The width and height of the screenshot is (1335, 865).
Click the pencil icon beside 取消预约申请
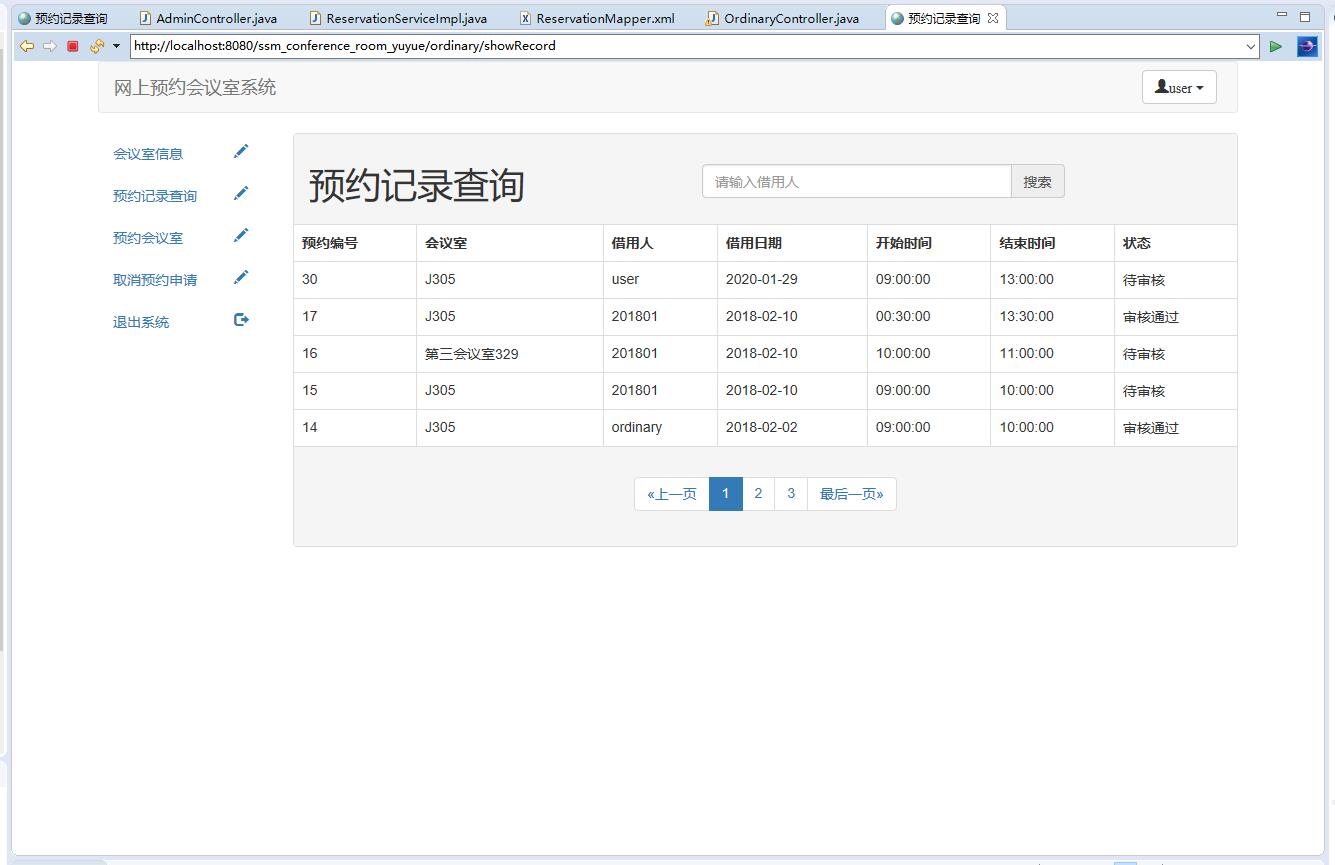(241, 278)
